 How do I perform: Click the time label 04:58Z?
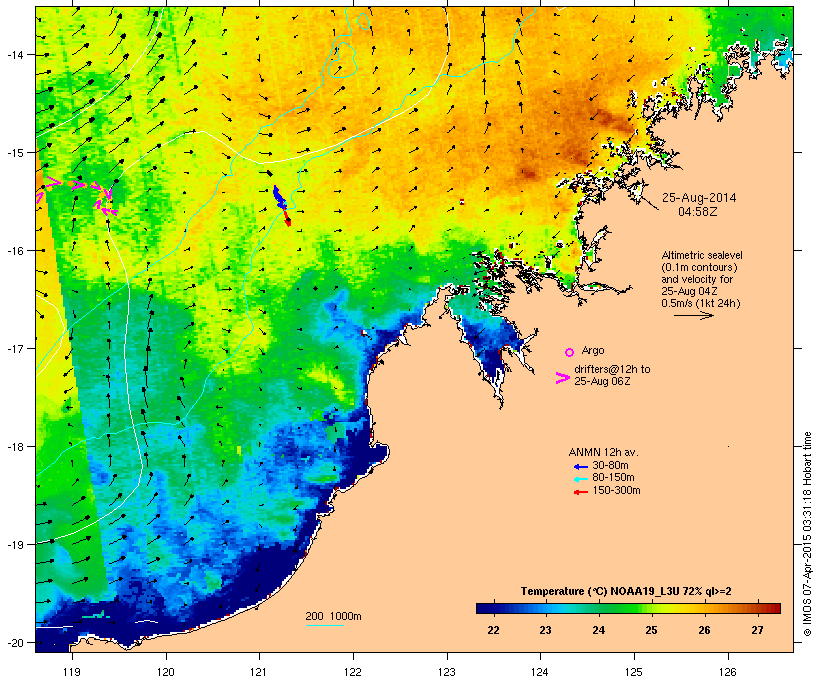(x=698, y=211)
